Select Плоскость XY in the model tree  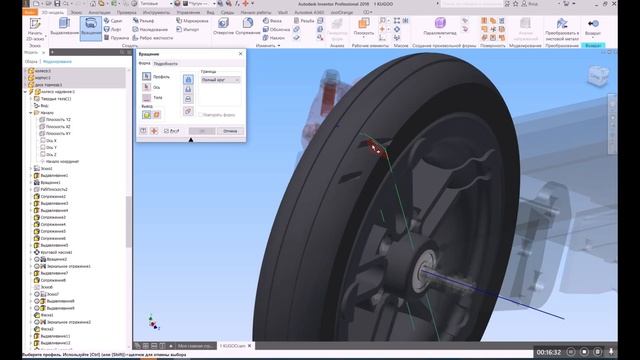click(55, 133)
